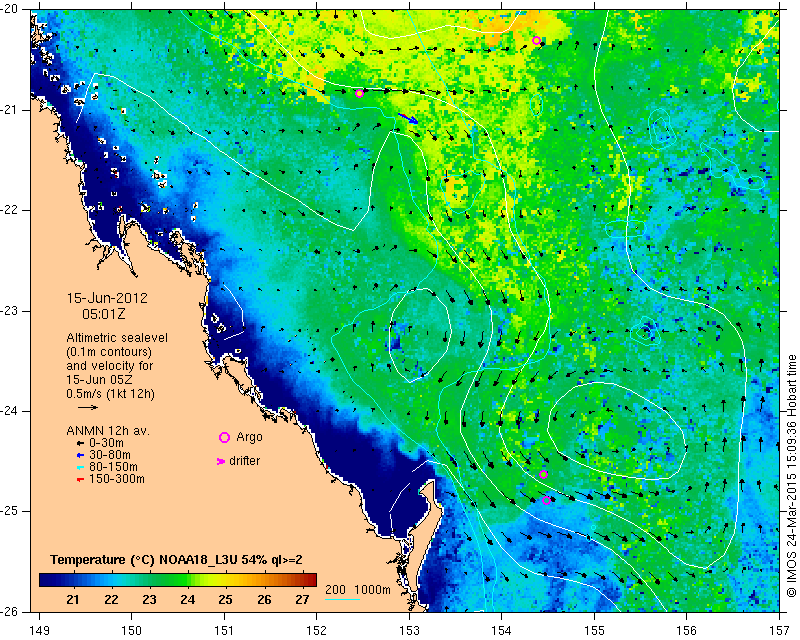Click the longitude axis label 153
Viewport: 800px width, 640px height.
(x=410, y=631)
